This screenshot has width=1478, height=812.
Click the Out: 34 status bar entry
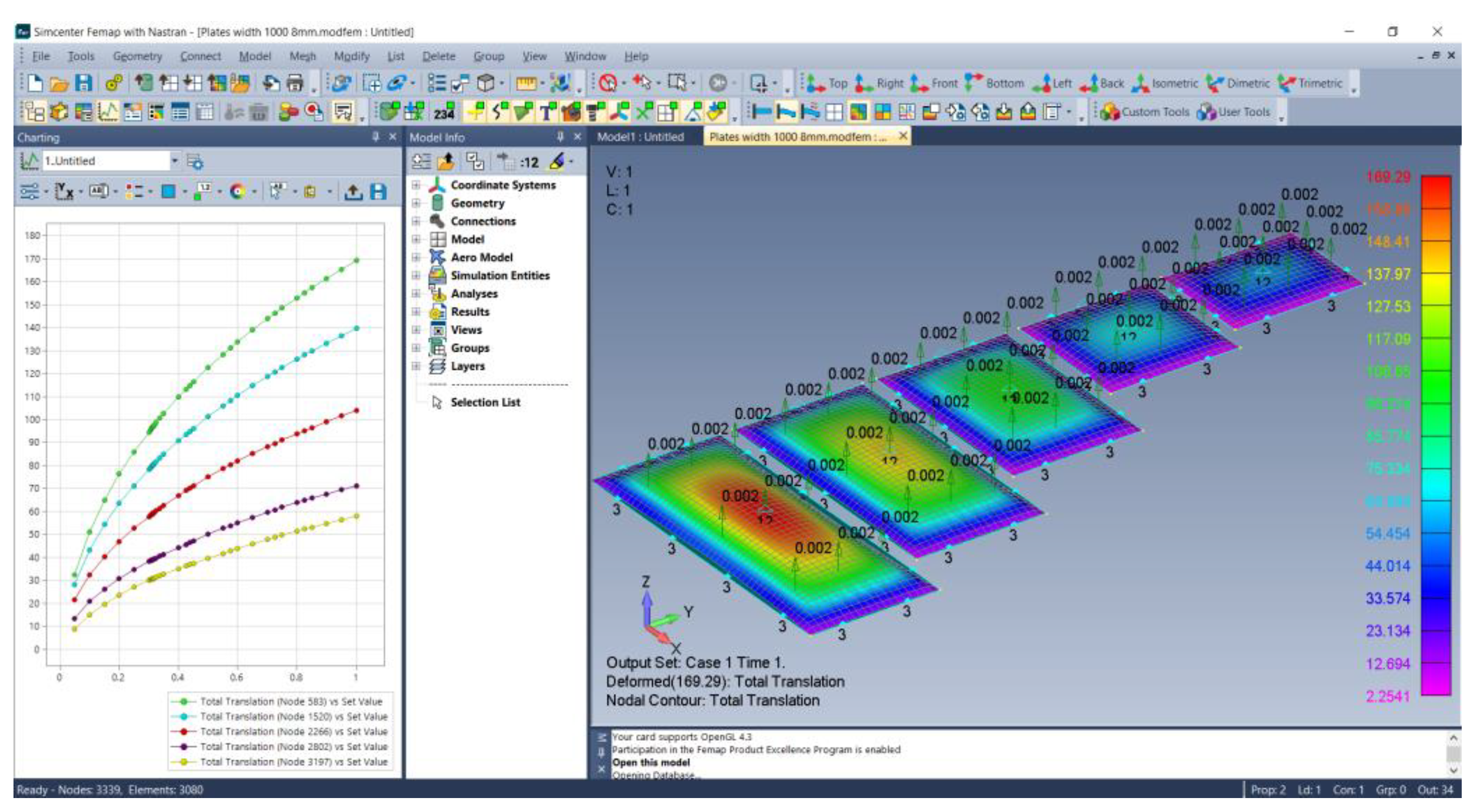[1435, 790]
